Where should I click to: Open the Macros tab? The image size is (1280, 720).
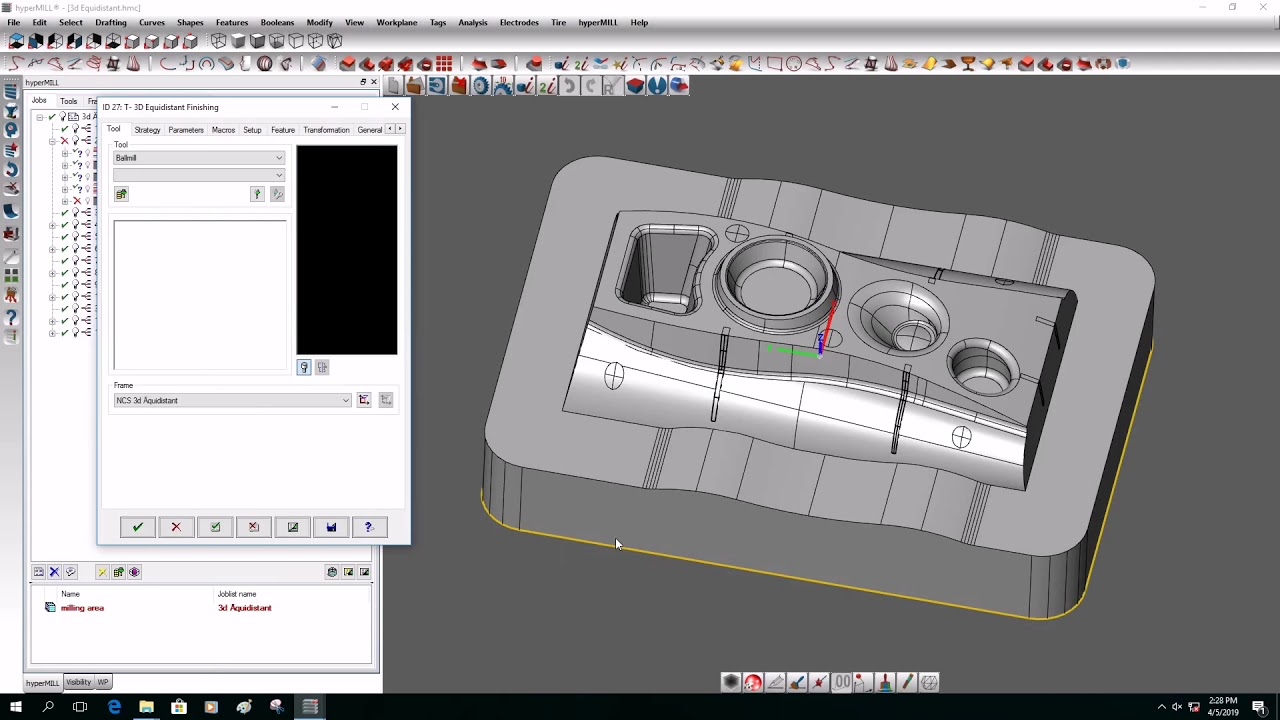(223, 130)
